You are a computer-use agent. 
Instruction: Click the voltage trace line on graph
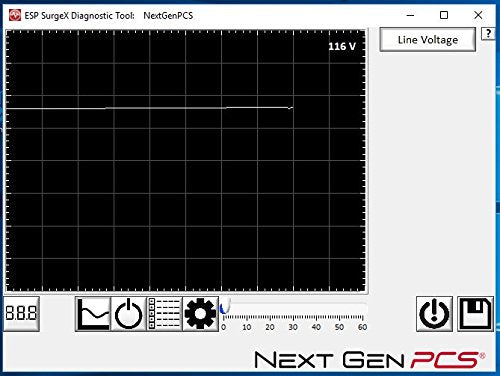tap(149, 108)
